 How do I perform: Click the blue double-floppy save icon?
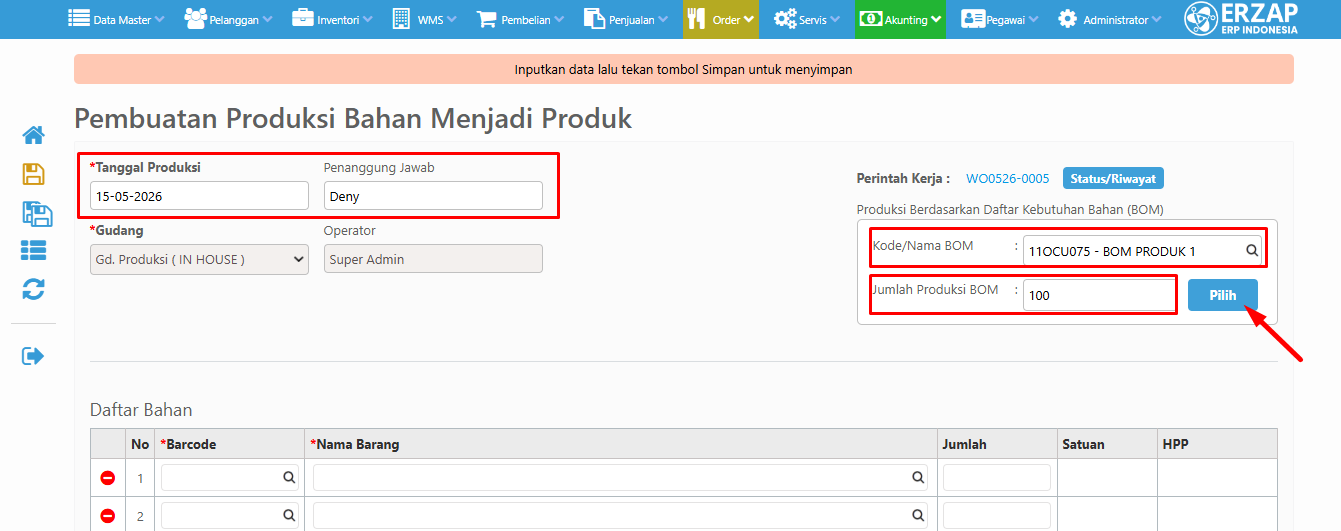tap(36, 213)
